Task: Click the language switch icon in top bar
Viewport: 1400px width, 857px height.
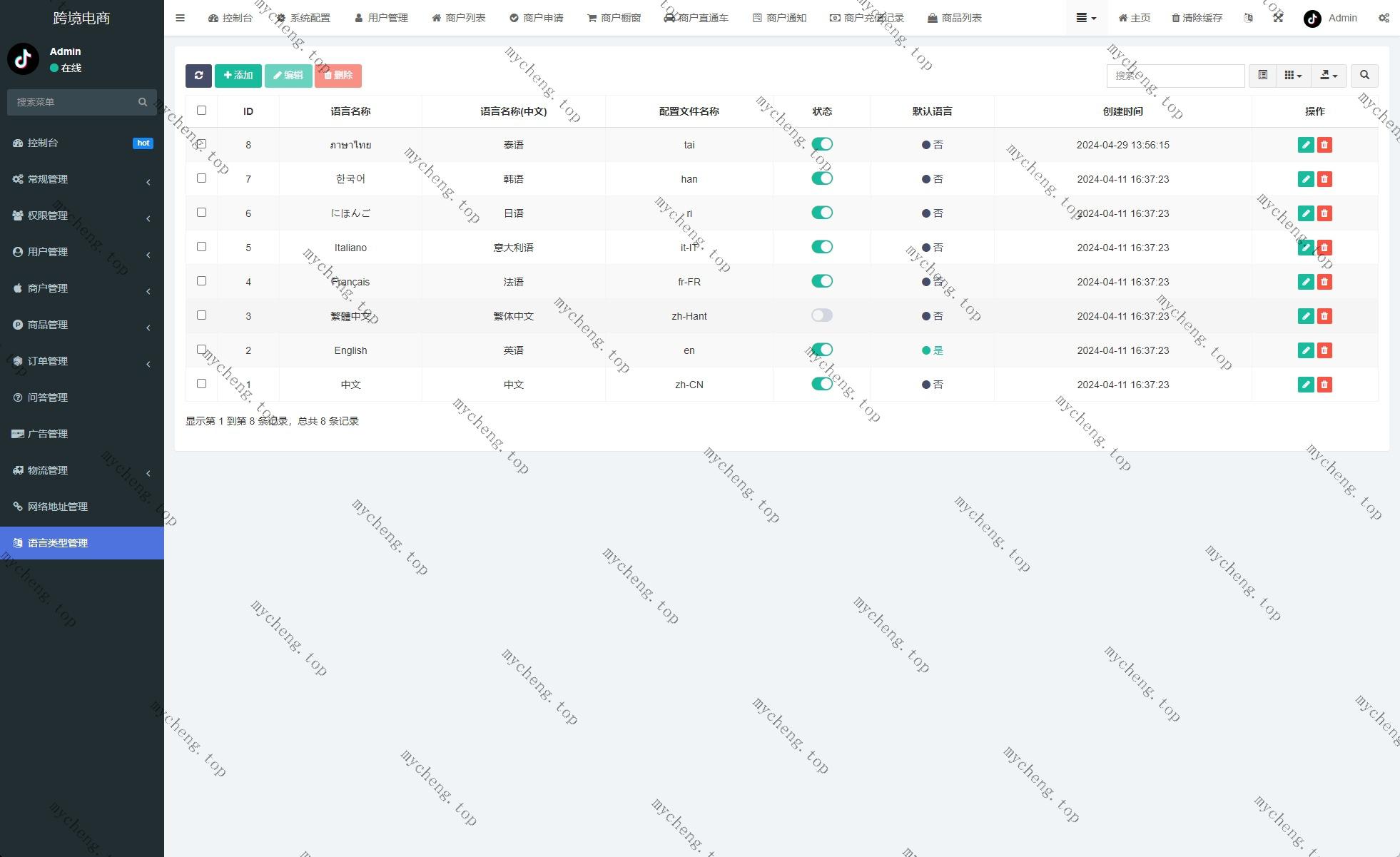Action: 1248,18
